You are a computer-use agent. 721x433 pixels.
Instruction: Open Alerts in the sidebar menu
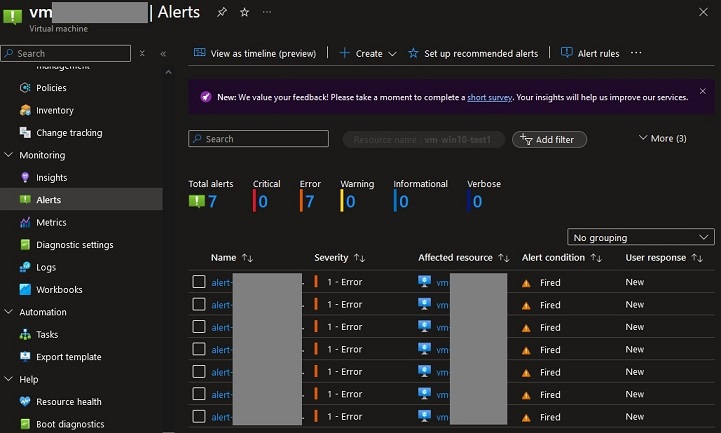[81, 199]
